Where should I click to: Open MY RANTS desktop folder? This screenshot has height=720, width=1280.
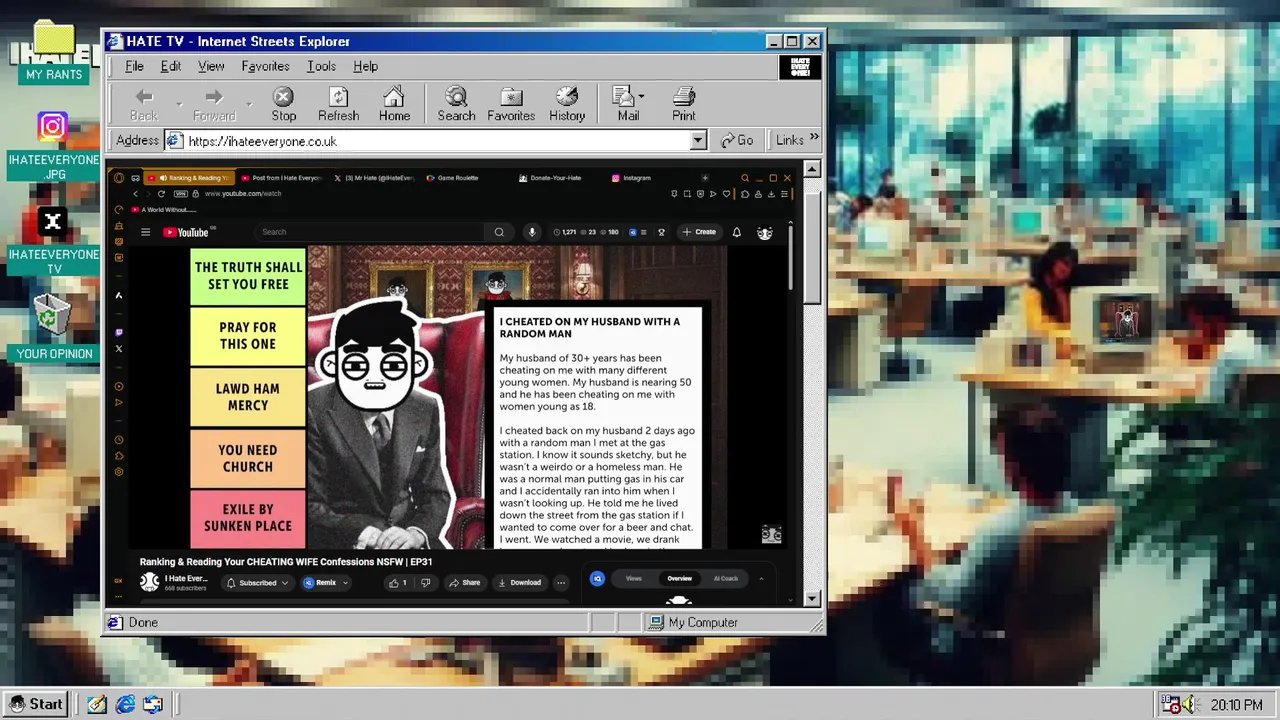[x=54, y=50]
